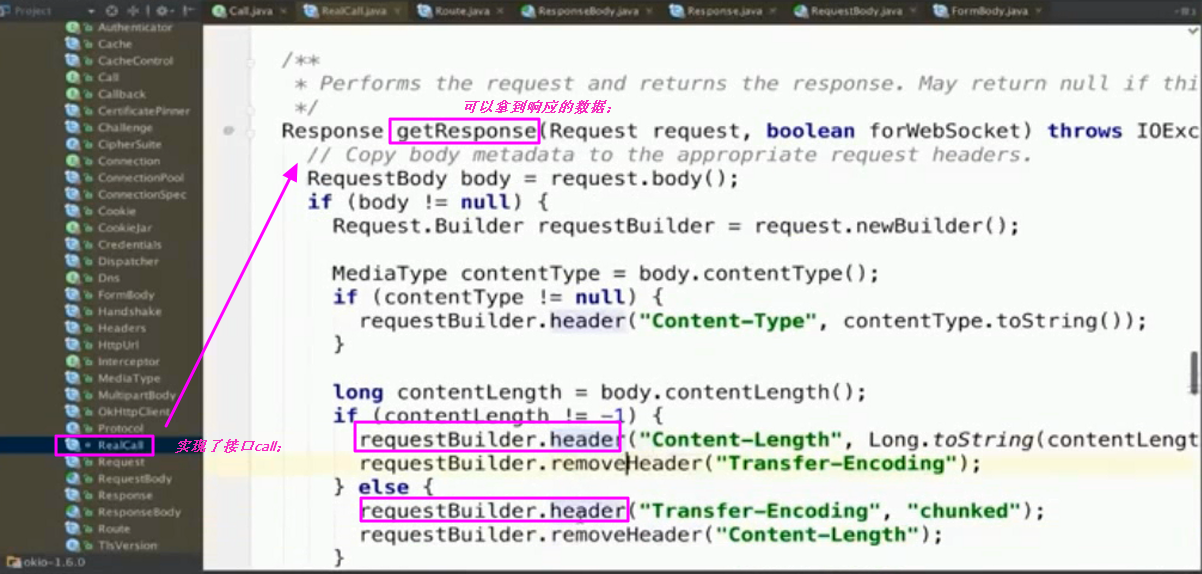Close the Route.java tab
Viewport: 1202px width, 574px height.
point(498,11)
